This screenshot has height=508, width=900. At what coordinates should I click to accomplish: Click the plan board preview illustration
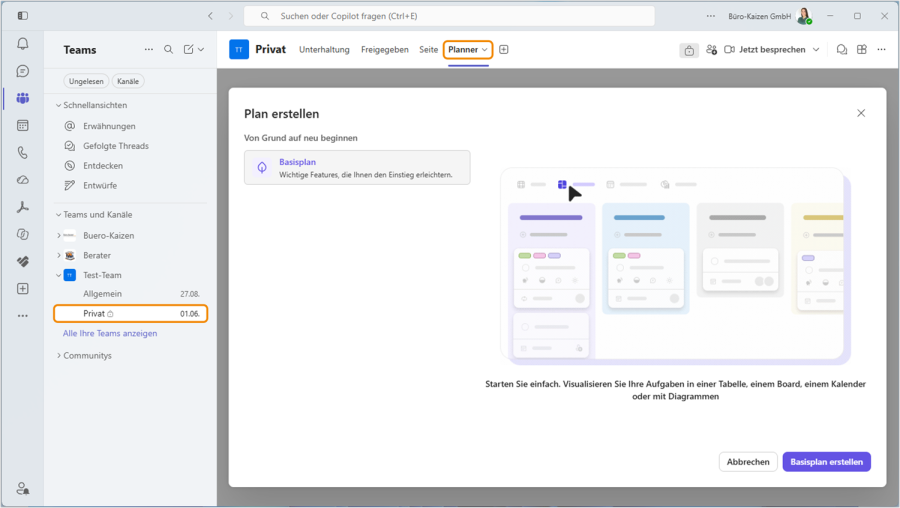(675, 266)
